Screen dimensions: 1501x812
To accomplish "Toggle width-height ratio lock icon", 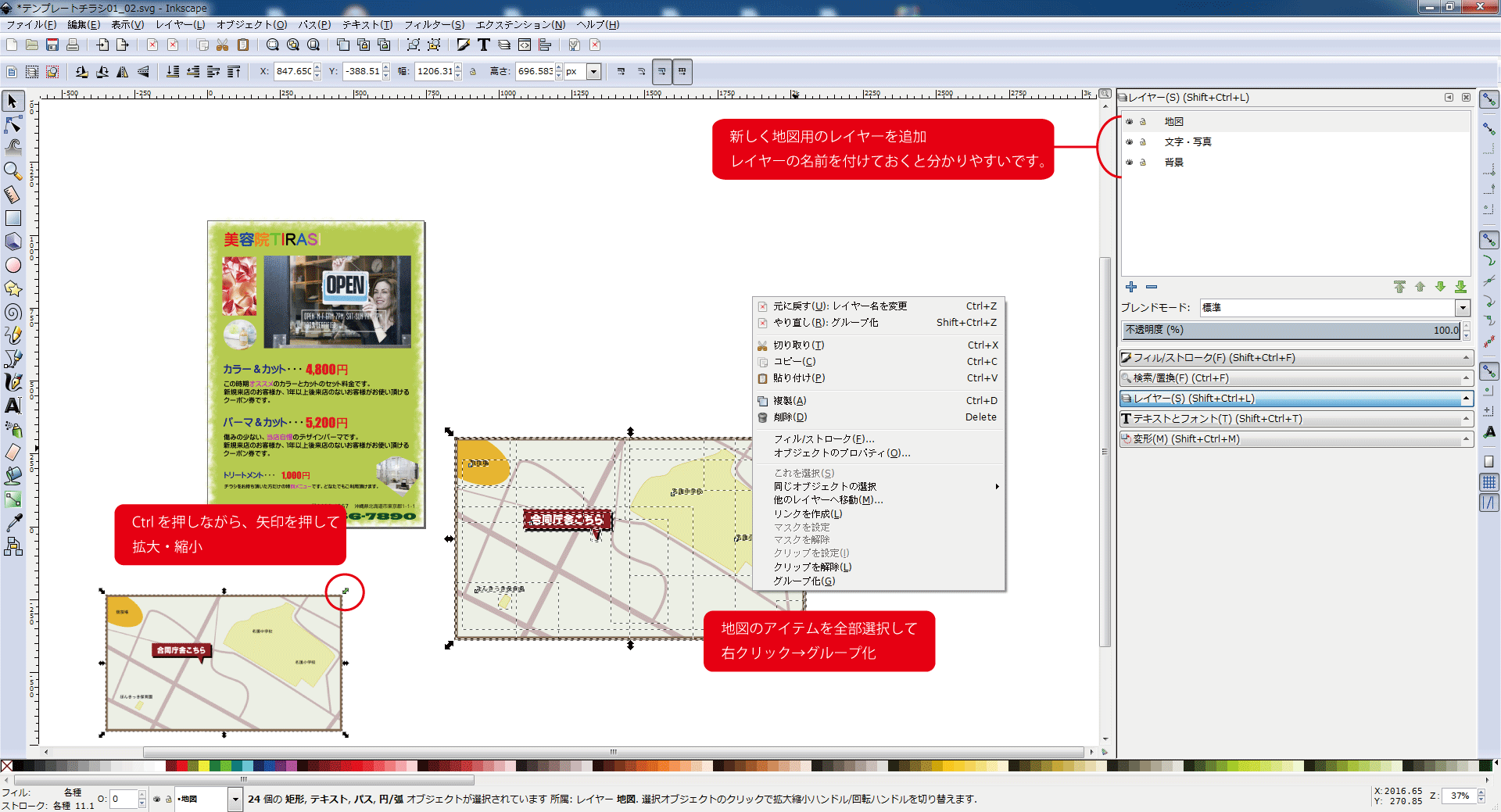I will [473, 72].
